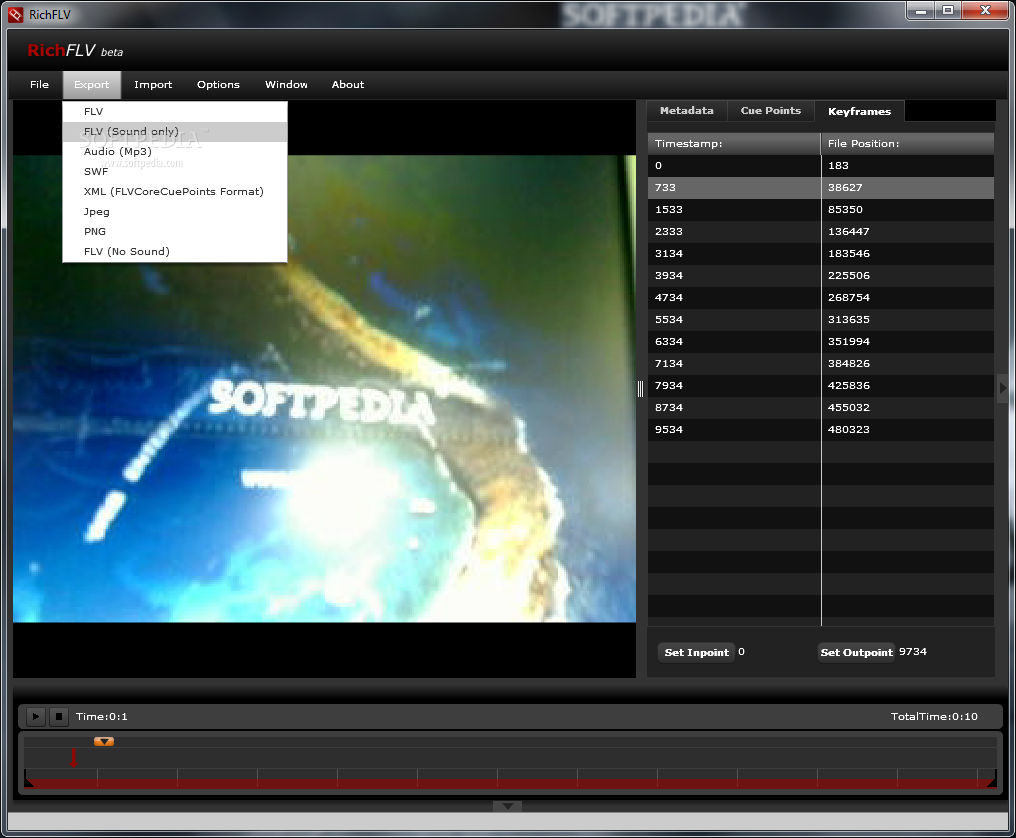
Task: Select keyframe row with timestamp 3134
Action: coord(821,254)
